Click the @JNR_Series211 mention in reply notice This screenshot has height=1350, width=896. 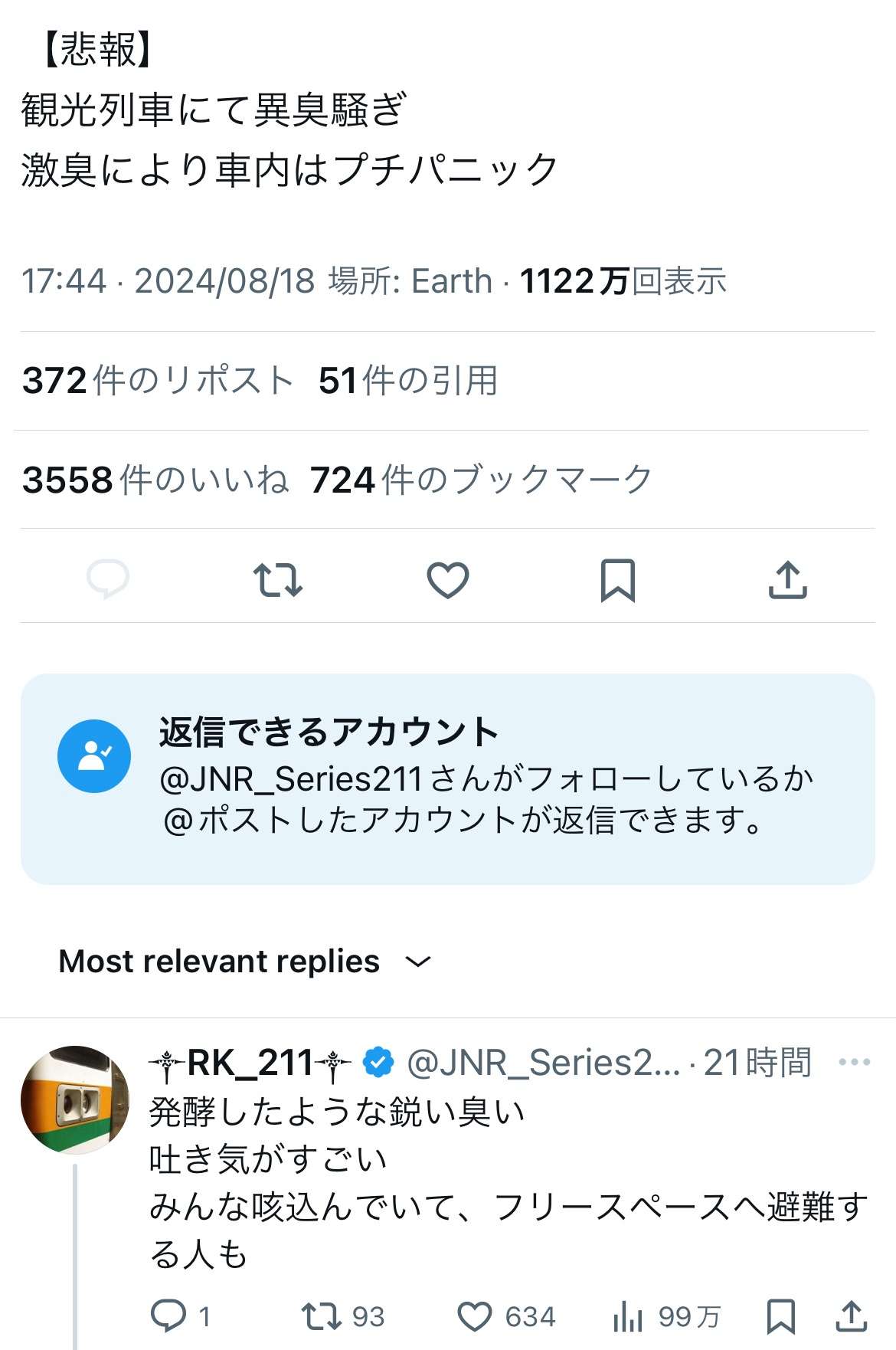pos(291,779)
